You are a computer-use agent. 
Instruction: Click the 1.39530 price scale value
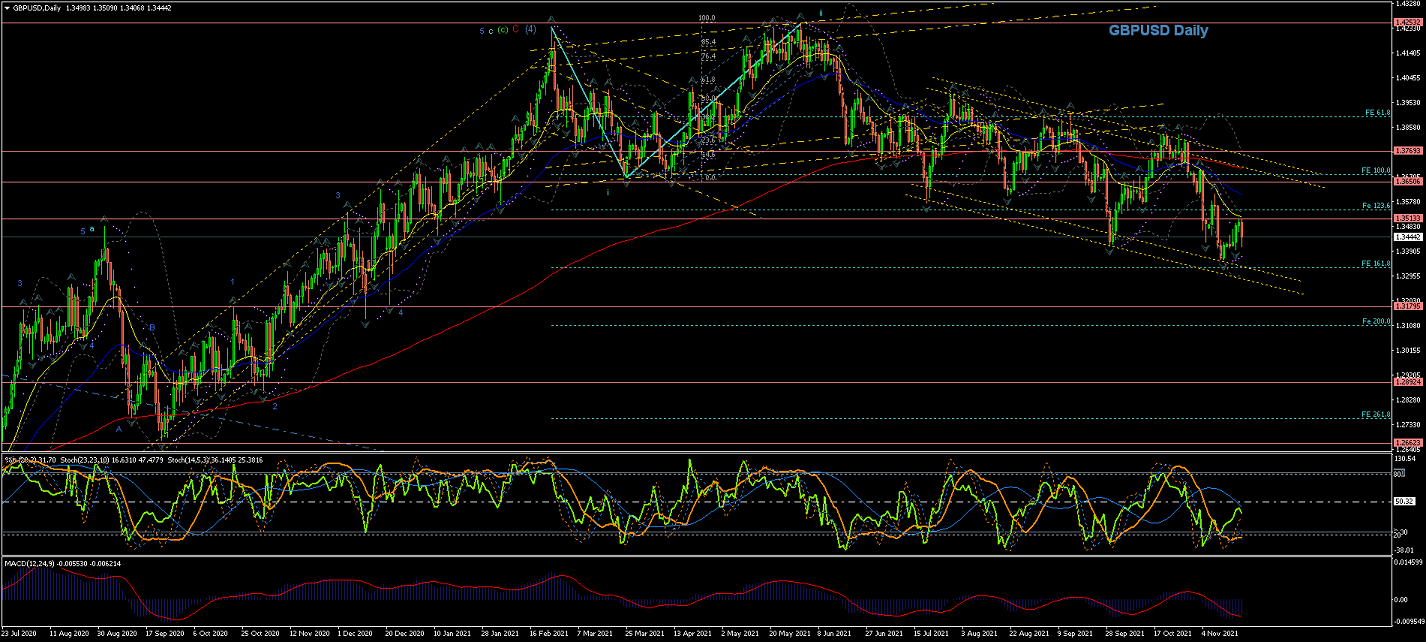click(x=1406, y=102)
